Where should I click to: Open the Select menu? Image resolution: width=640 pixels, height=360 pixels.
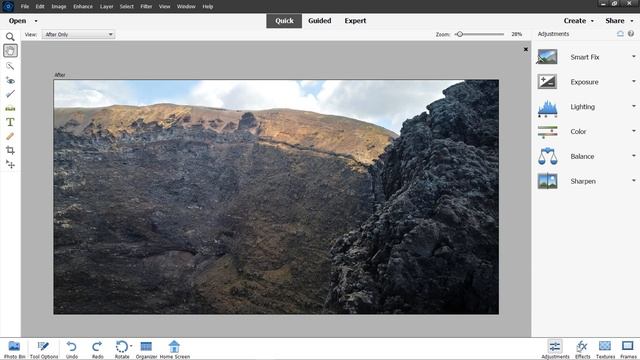(x=127, y=7)
